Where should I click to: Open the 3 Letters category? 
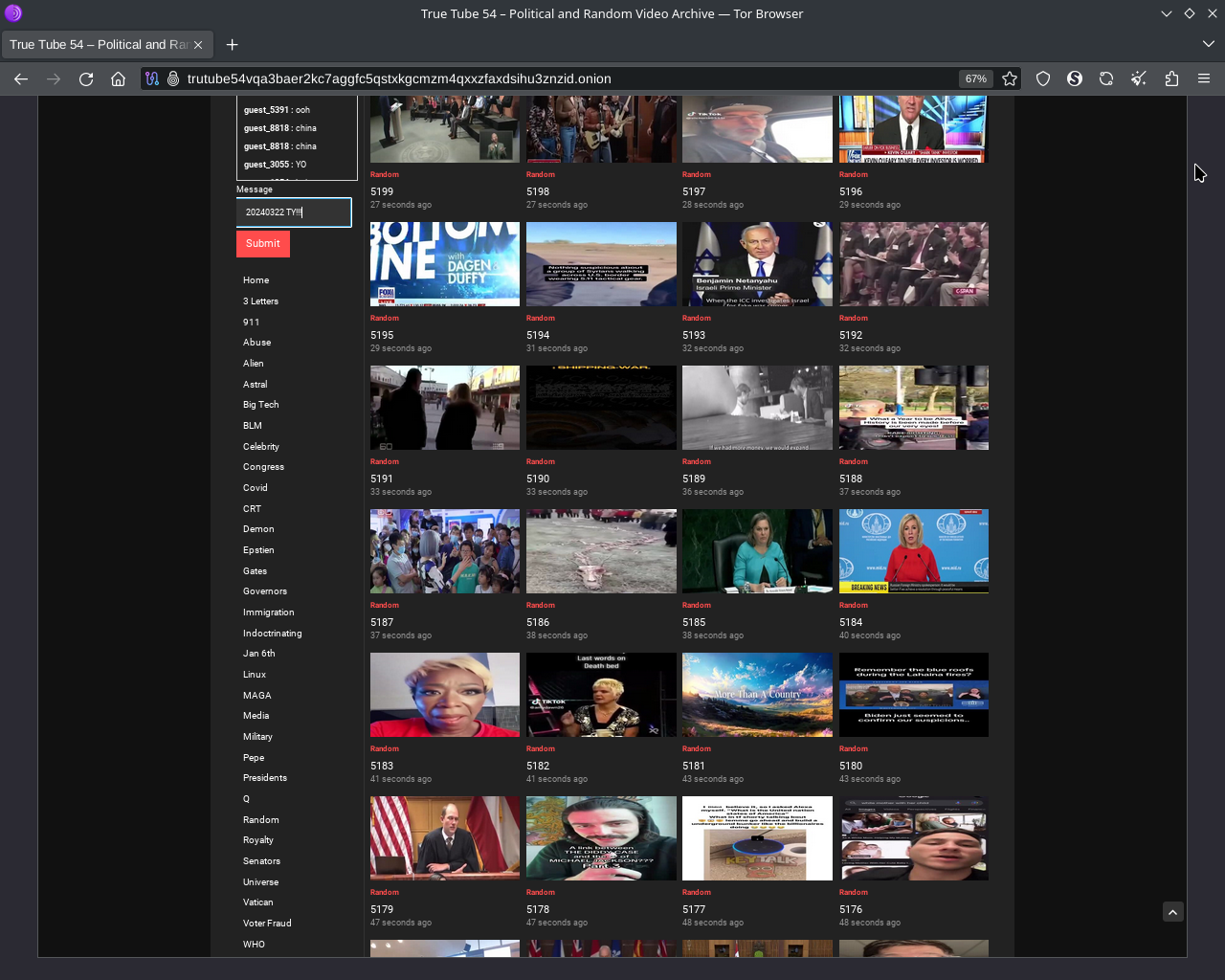click(261, 301)
